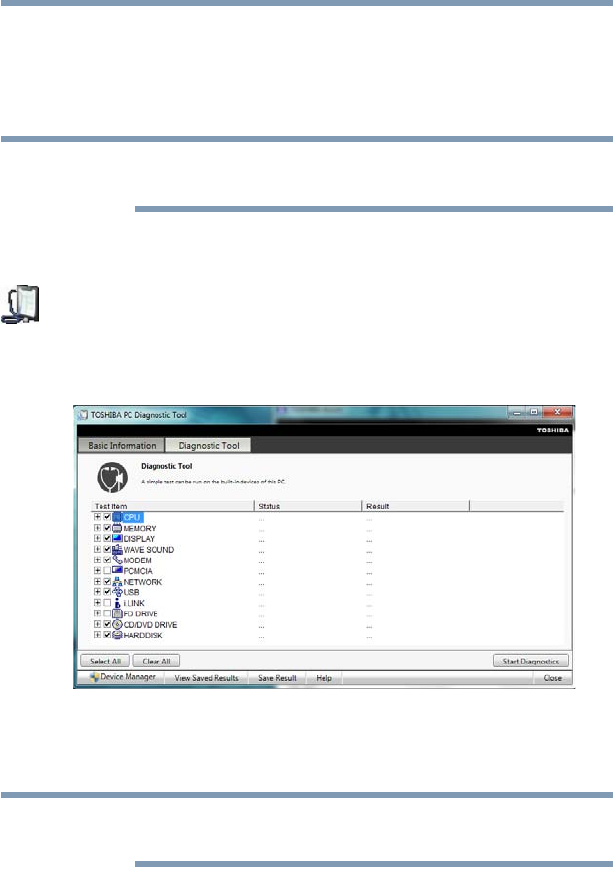
Task: Minimize the Diagnostic Tool window
Action: click(x=517, y=412)
